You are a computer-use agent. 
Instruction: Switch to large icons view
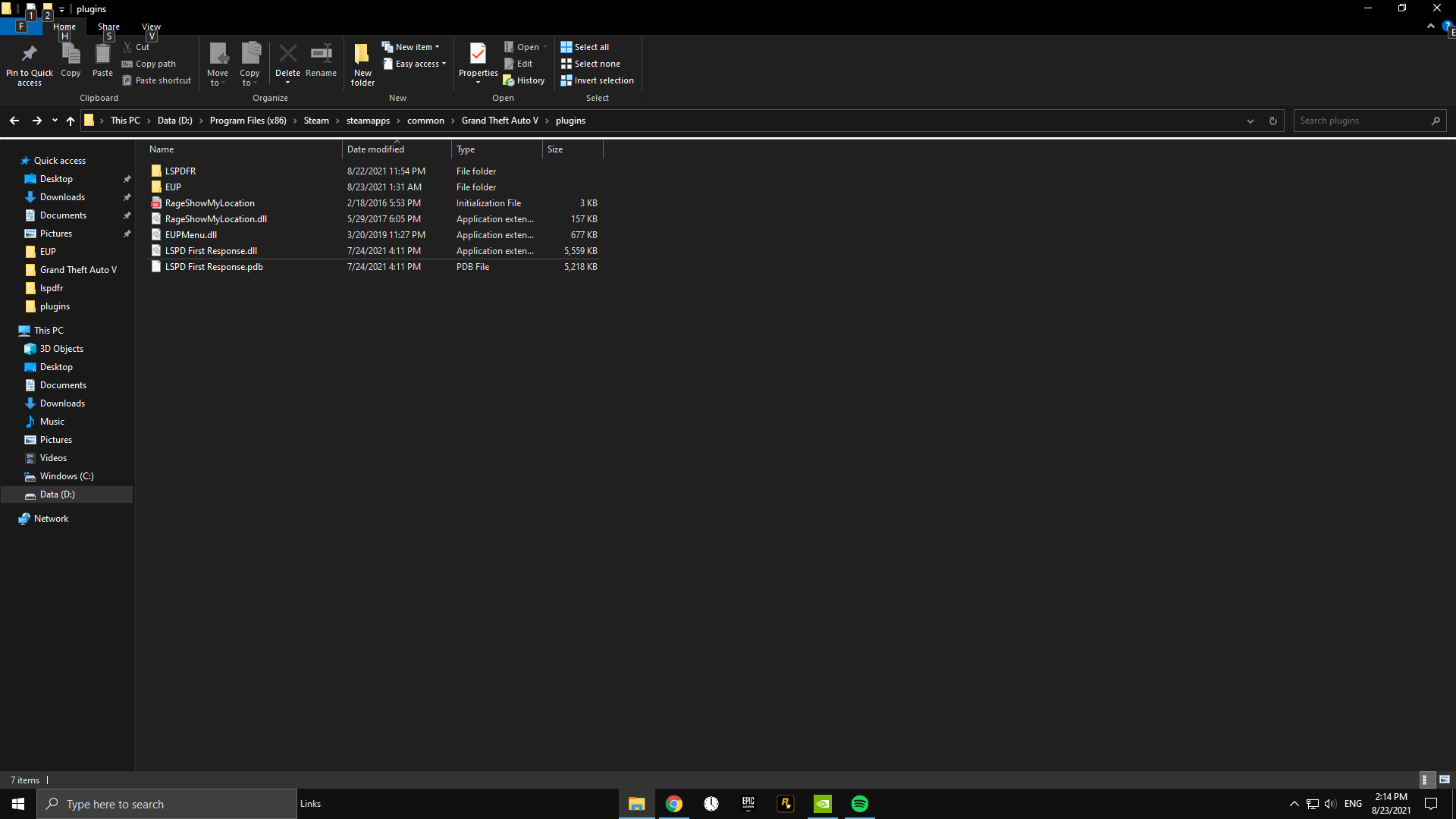(1444, 780)
